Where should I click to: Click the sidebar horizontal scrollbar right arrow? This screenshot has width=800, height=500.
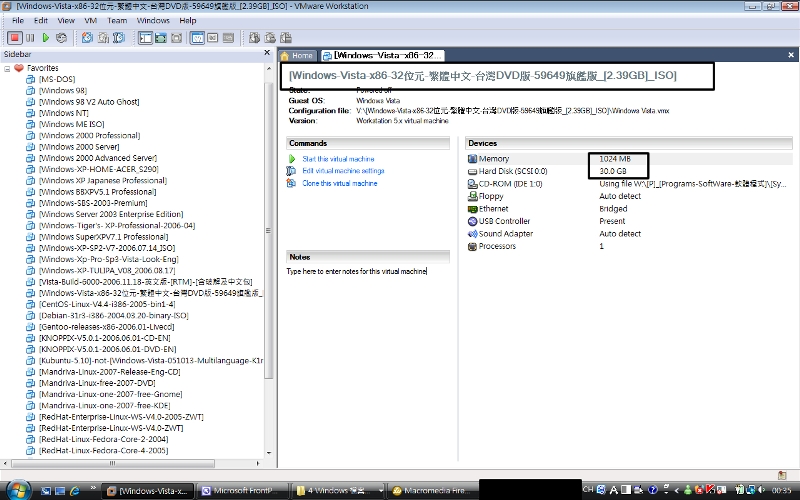(x=258, y=463)
